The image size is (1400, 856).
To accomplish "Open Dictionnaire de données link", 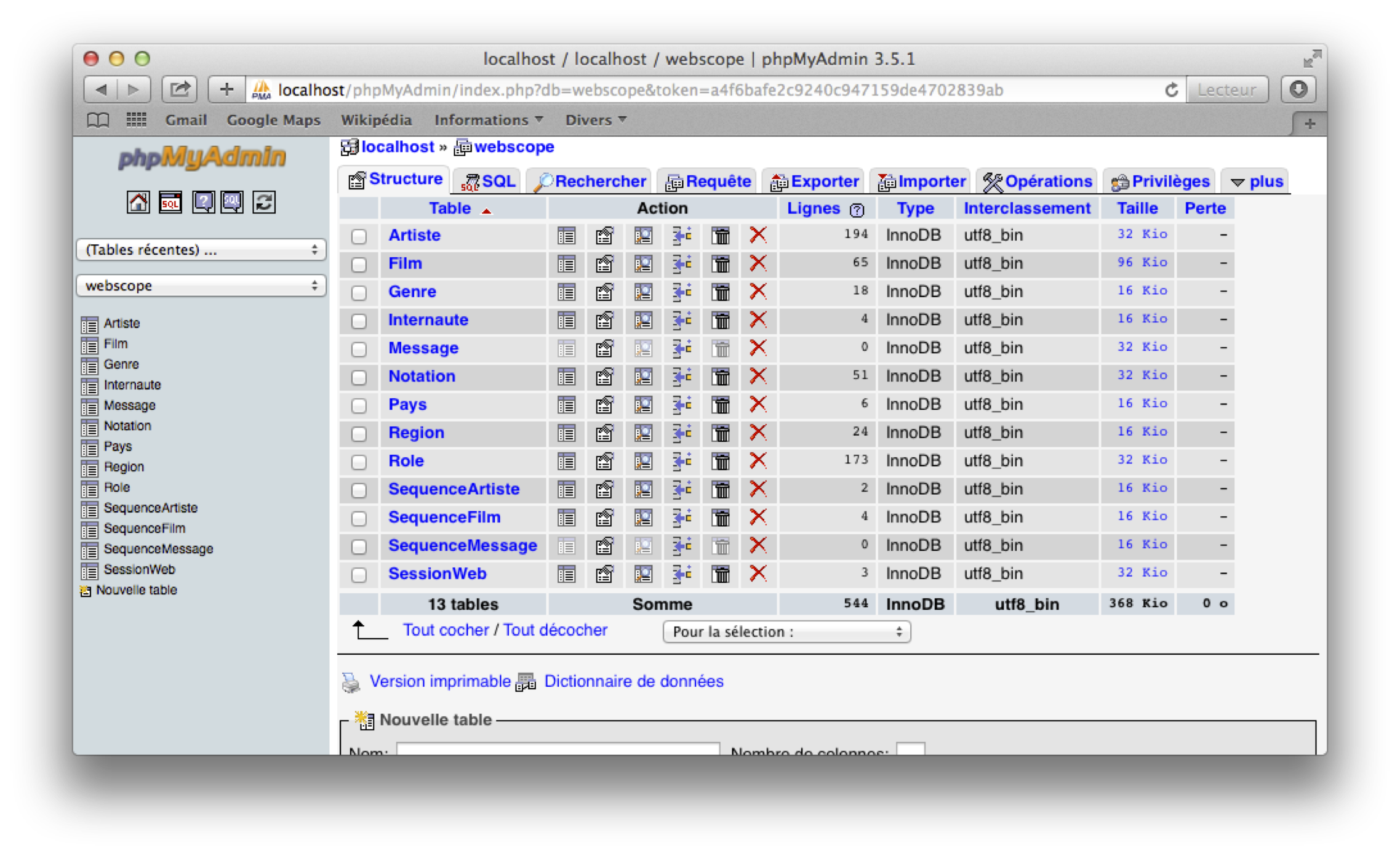I will point(634,681).
